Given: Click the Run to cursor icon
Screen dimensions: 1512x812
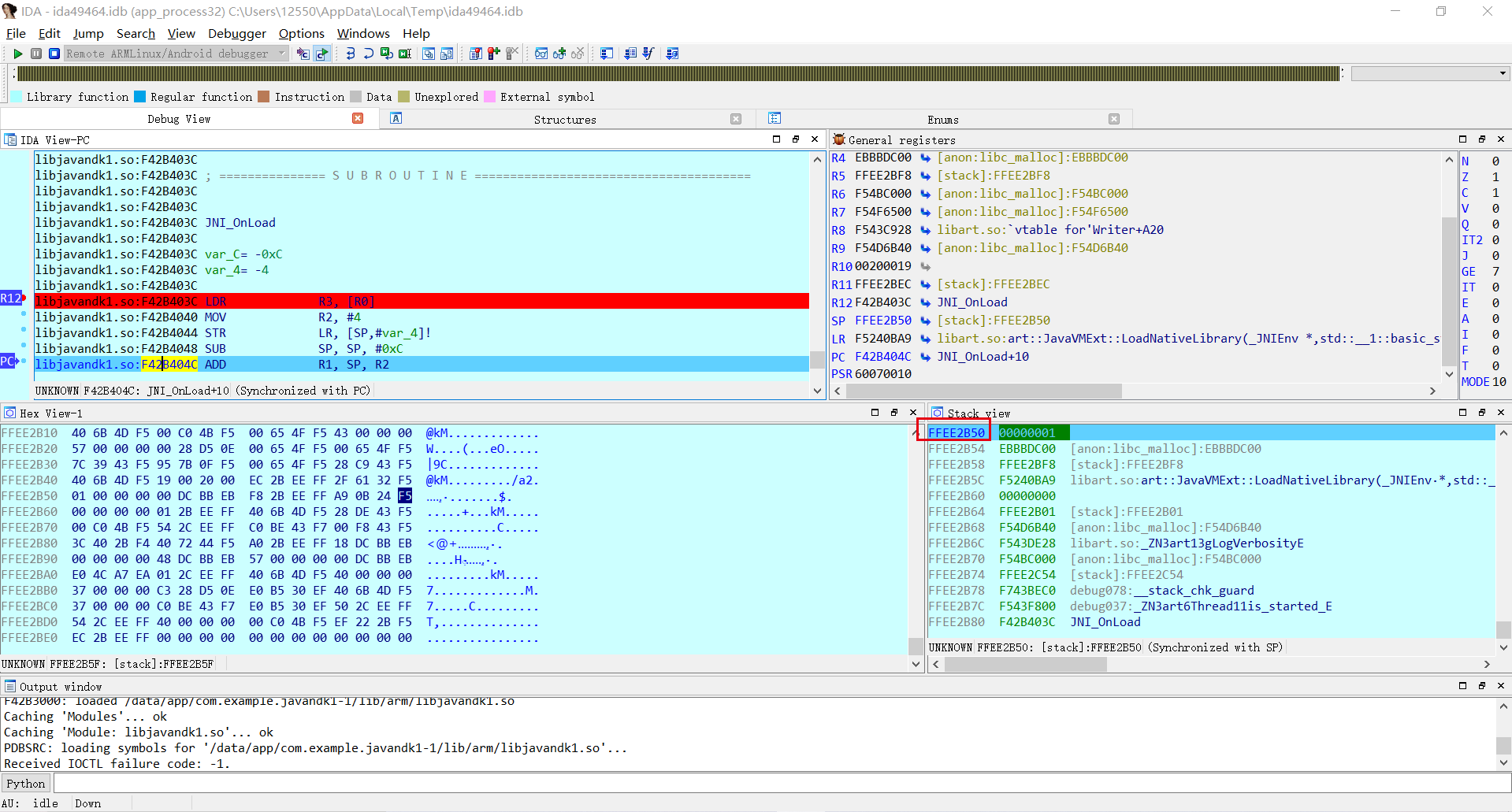Looking at the screenshot, I should click(405, 54).
